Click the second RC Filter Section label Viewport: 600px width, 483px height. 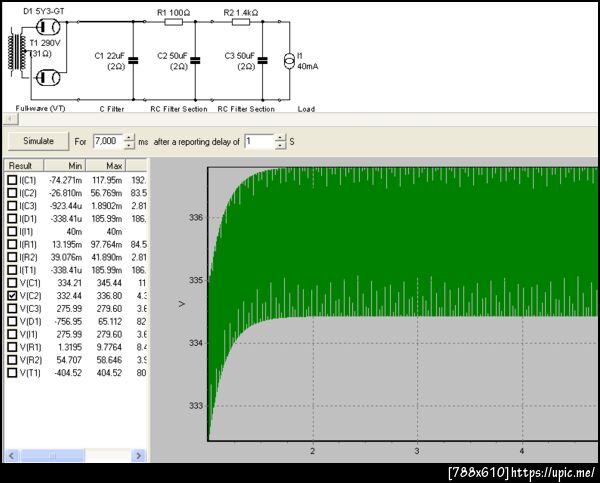[246, 109]
